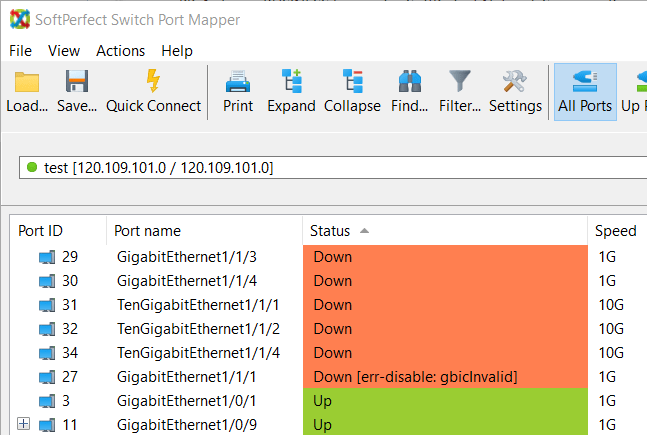
Task: Open the Actions menu
Action: click(120, 51)
